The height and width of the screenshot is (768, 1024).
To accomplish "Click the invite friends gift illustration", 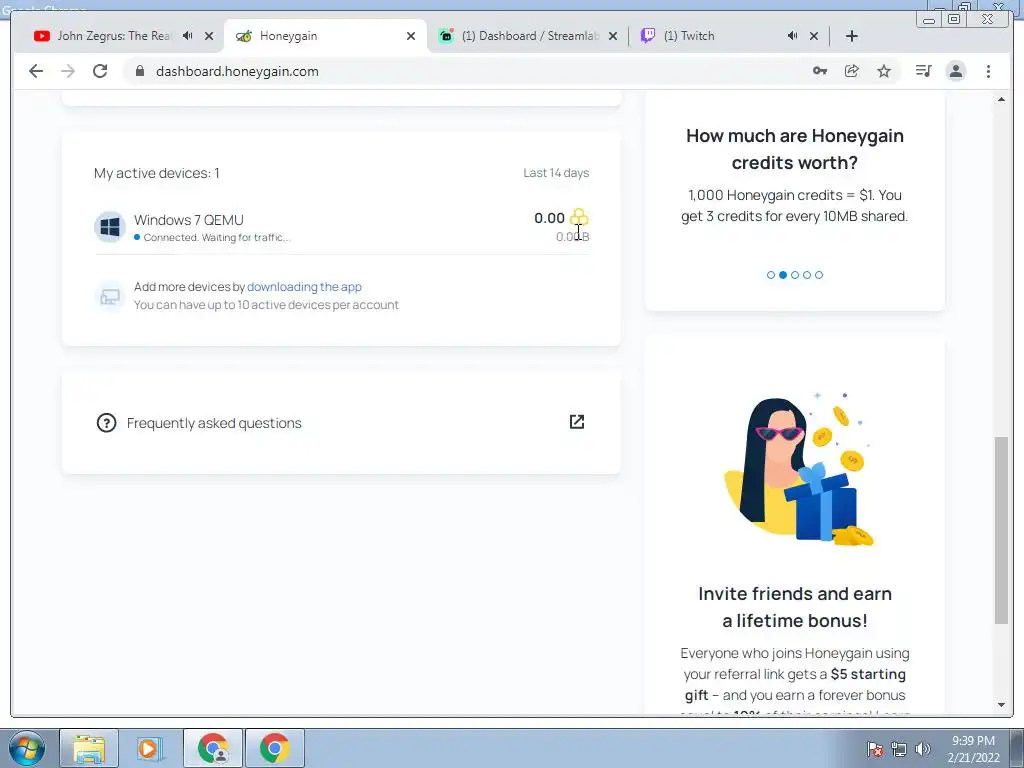I will click(x=798, y=470).
